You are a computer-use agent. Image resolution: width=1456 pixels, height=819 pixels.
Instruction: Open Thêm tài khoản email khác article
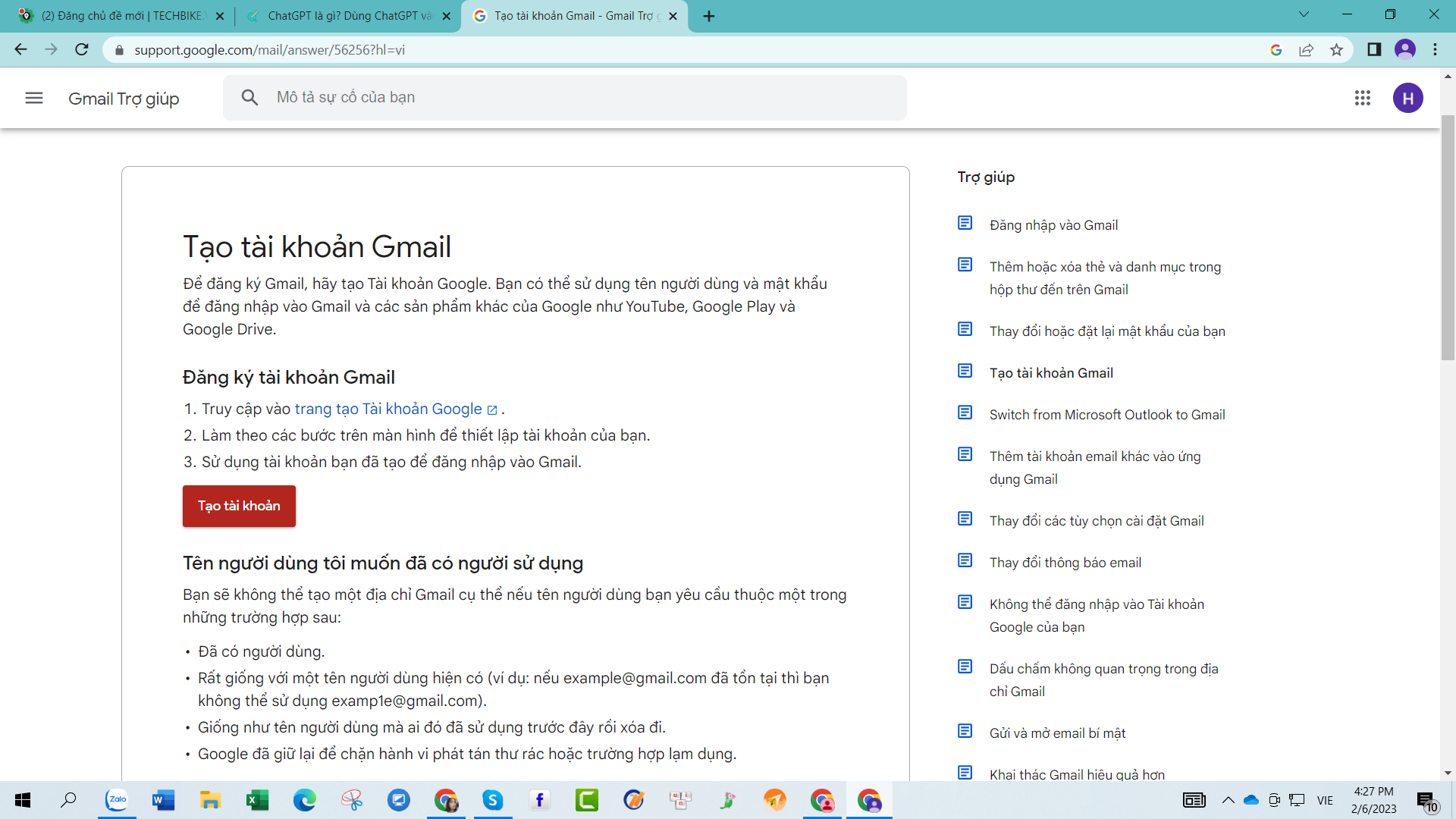1095,468
